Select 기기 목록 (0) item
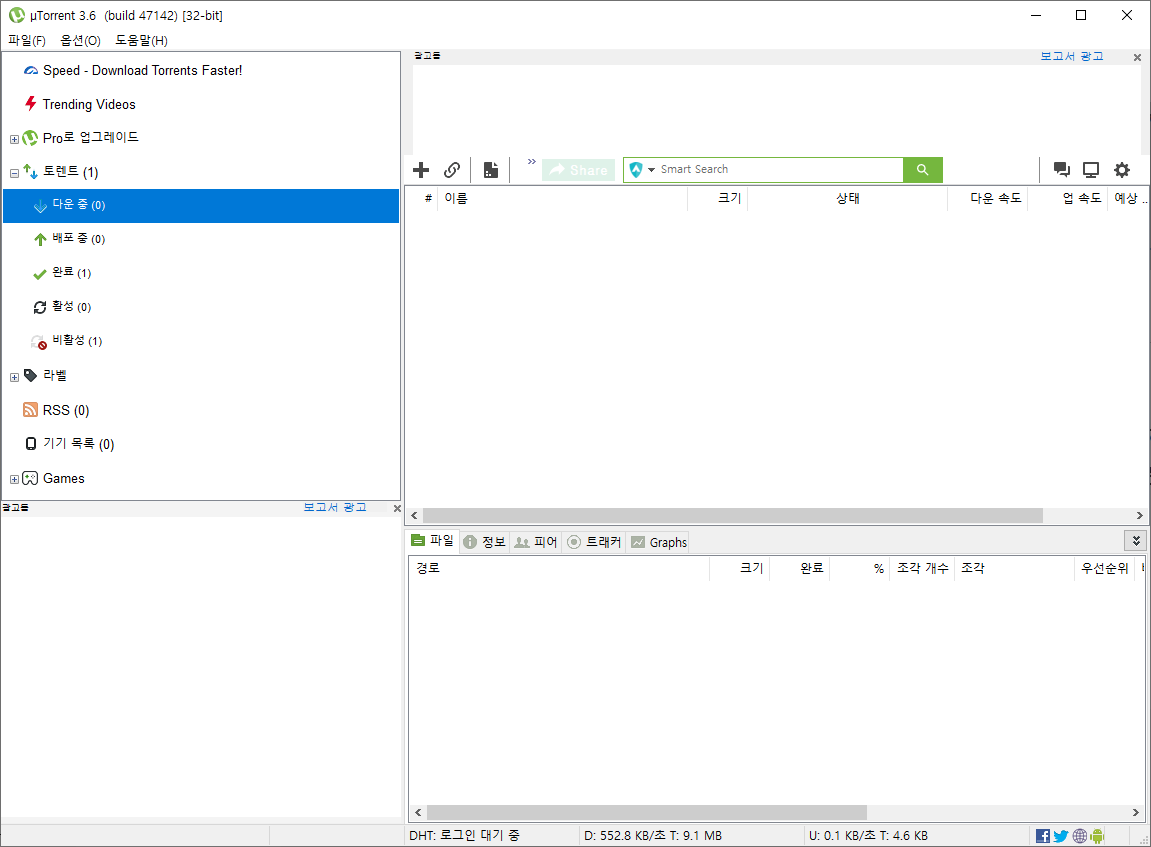The image size is (1151, 847). (x=79, y=443)
